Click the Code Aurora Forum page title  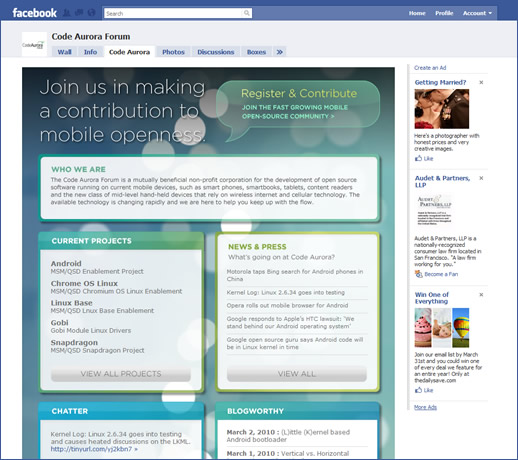click(91, 36)
